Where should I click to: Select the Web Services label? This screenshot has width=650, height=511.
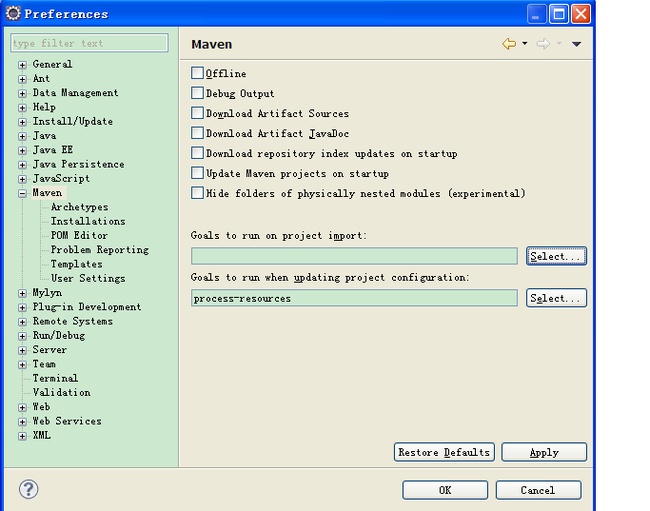point(67,421)
